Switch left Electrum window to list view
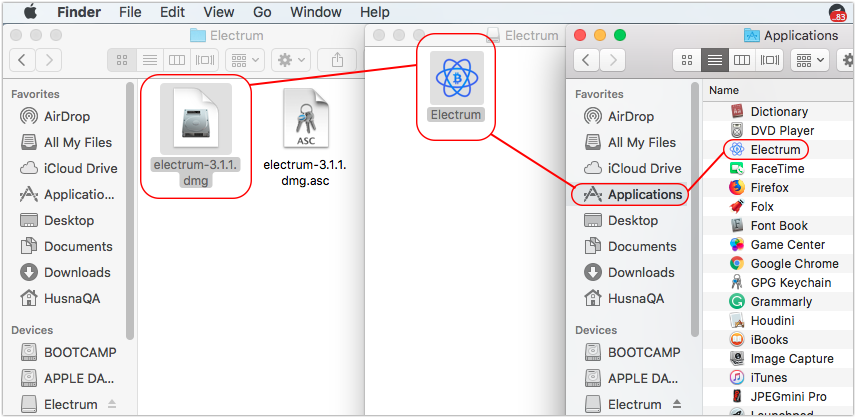 coord(150,59)
